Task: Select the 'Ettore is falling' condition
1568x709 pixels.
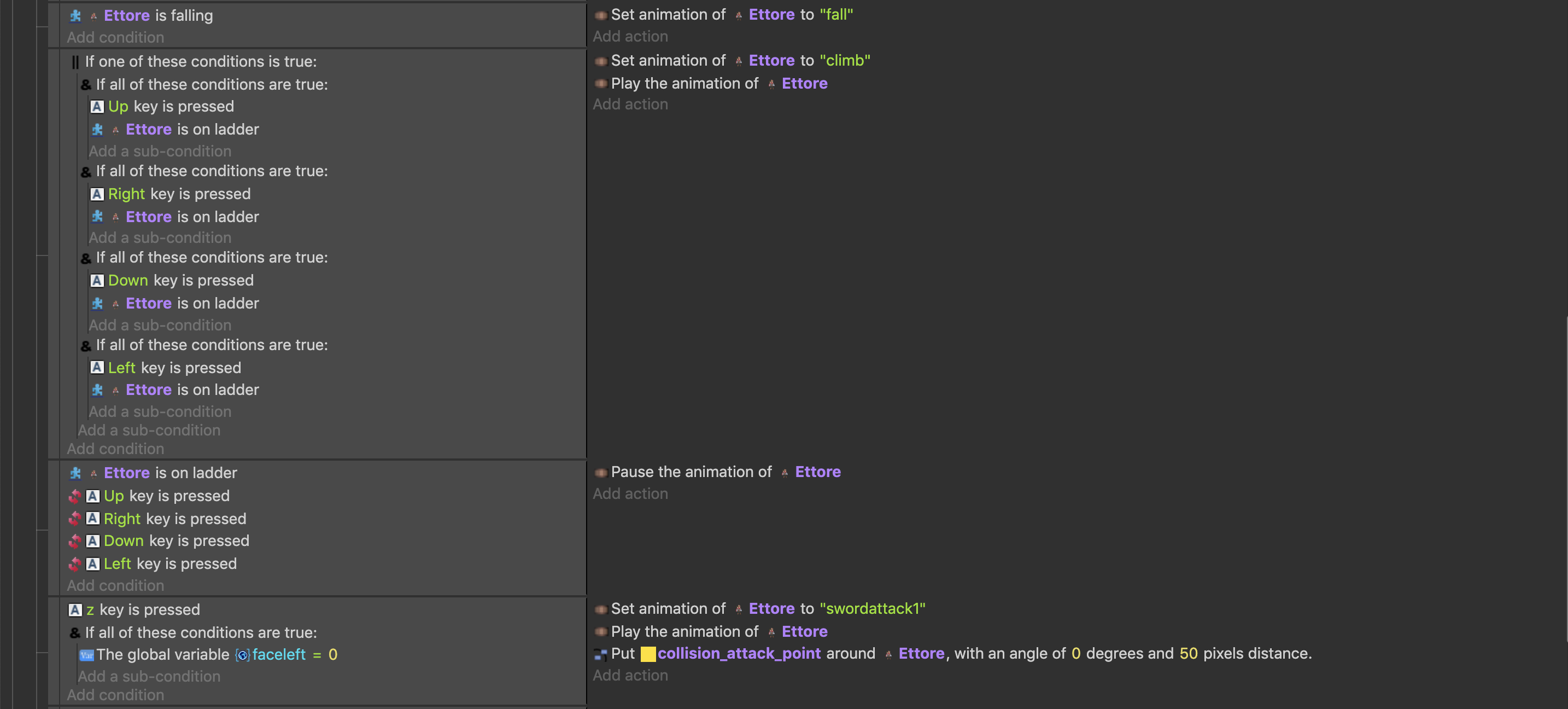Action: point(141,16)
